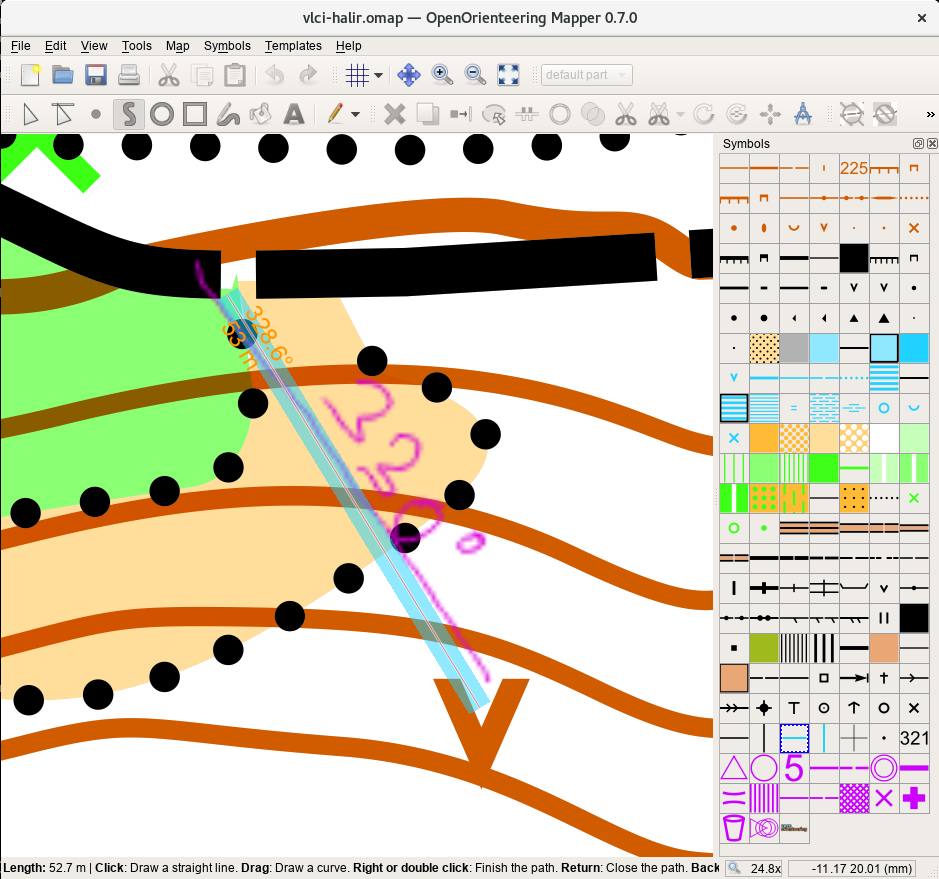Select the solid bright green area symbol
939x879 pixels.
pyautogui.click(x=824, y=468)
